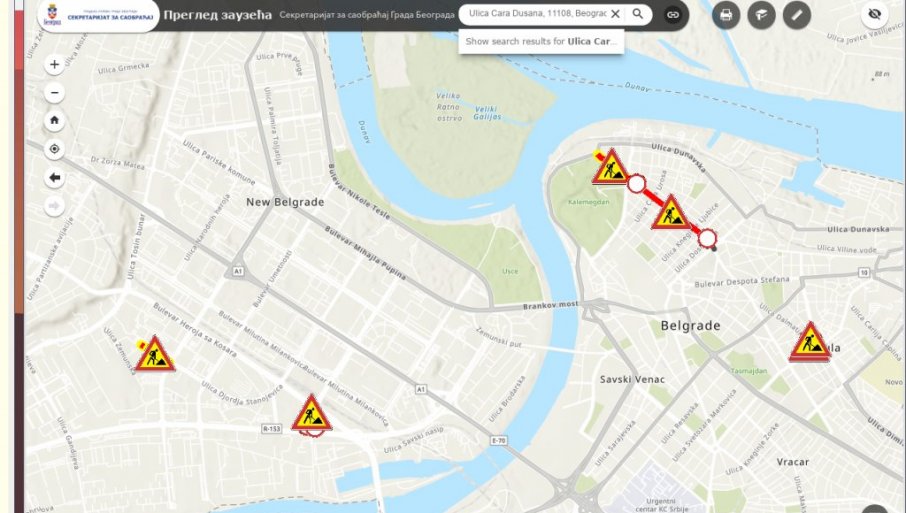The height and width of the screenshot is (513, 906).
Task: Select the roadwork sign near Kalemegdan
Action: (610, 168)
